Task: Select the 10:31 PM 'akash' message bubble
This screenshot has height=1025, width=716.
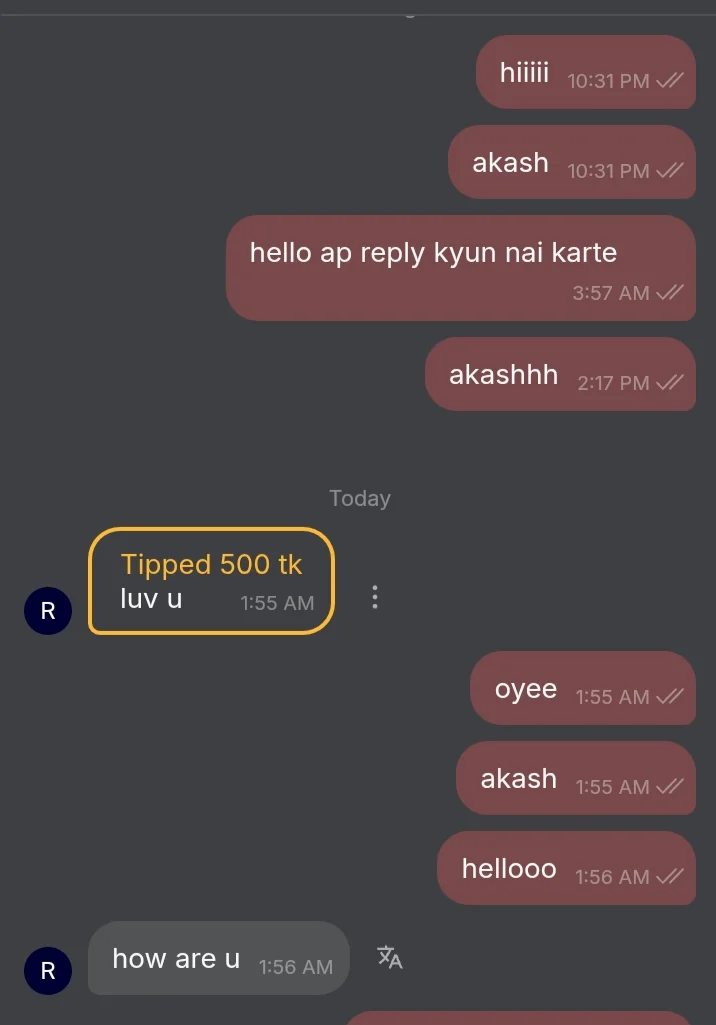Action: 572,162
